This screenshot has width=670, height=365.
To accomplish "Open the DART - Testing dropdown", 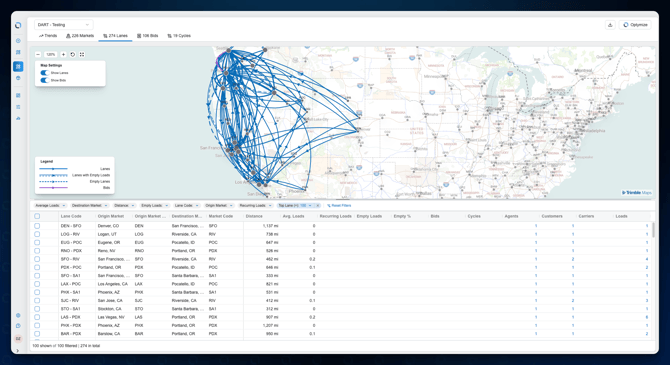I will pos(63,25).
